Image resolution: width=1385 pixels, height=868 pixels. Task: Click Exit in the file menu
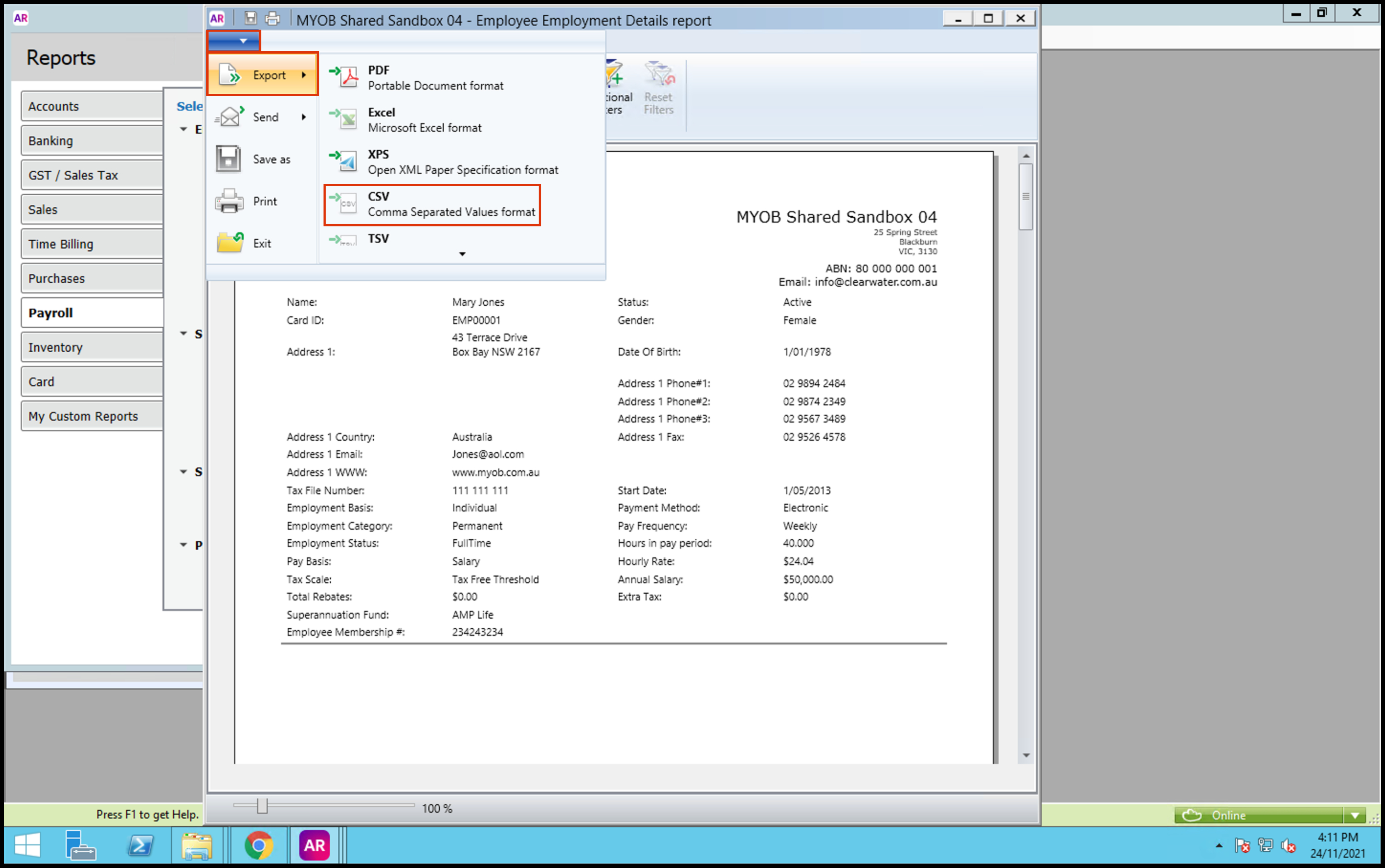pos(262,244)
